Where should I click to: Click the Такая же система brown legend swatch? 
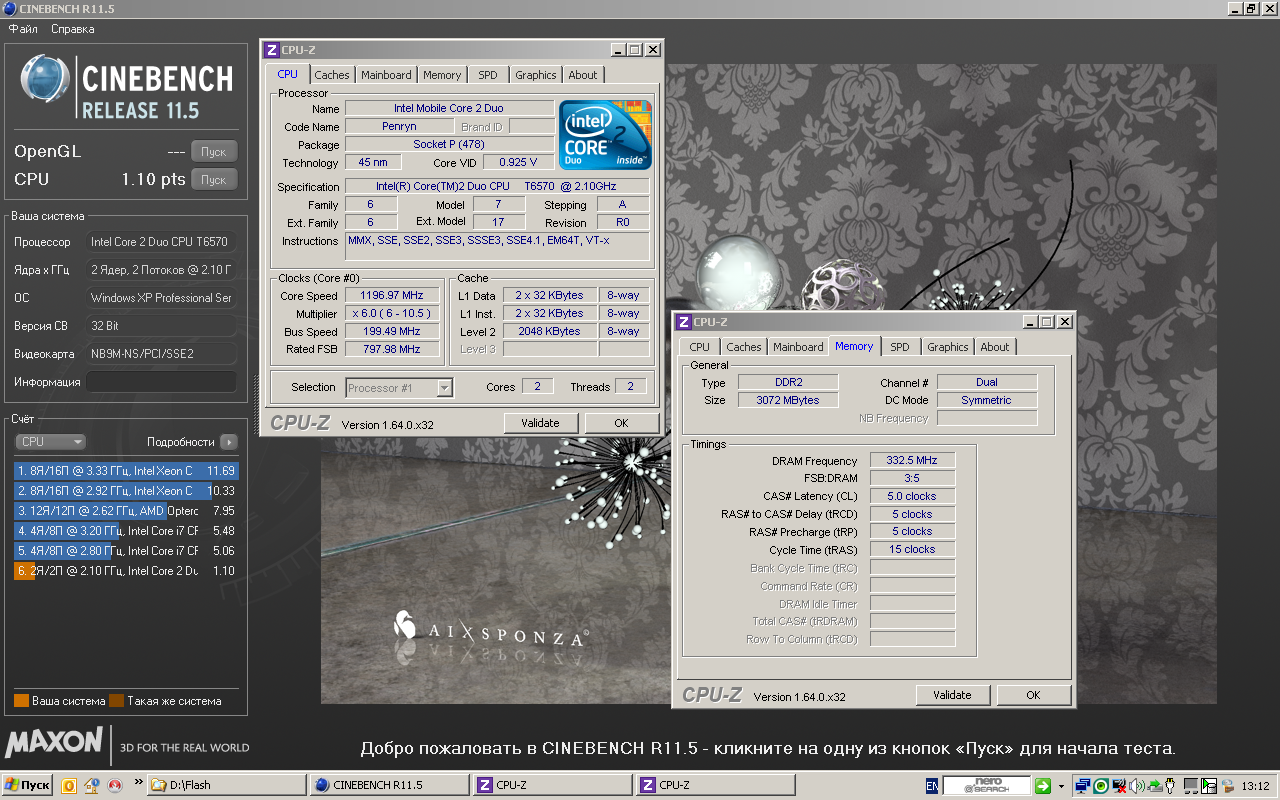click(117, 701)
